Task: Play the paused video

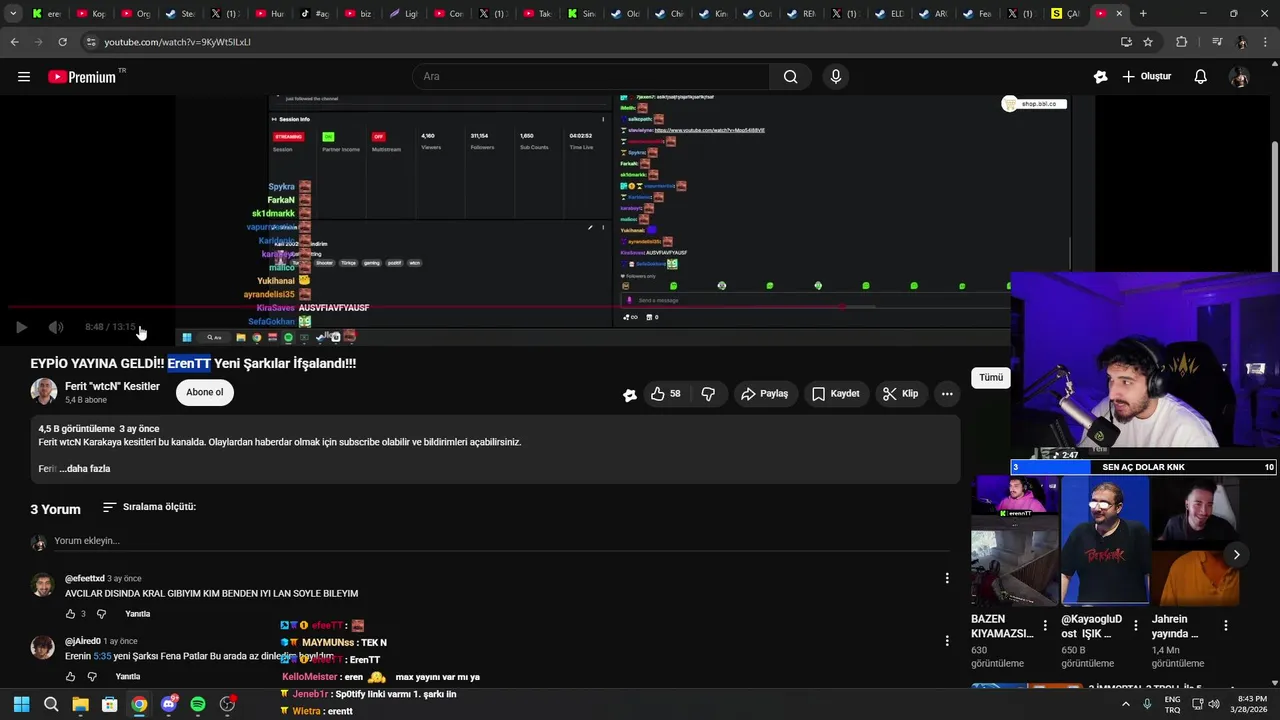Action: coord(21,327)
